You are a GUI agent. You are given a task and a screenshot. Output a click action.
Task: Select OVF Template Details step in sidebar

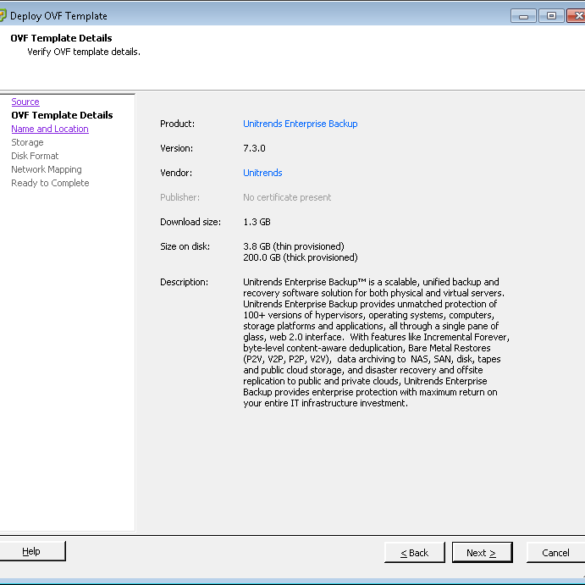[x=62, y=115]
